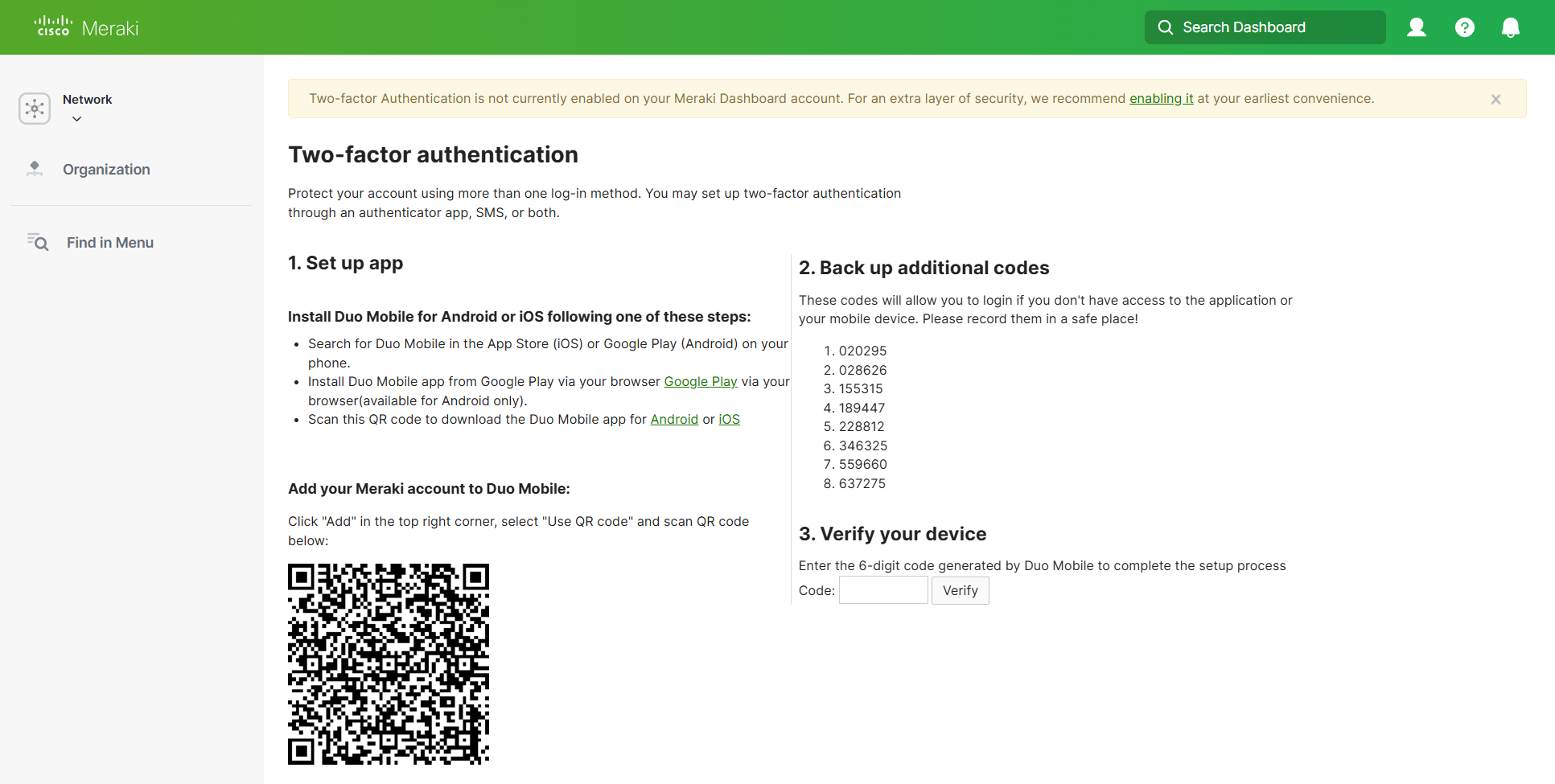Open the Organization menu item
Viewport: 1555px width, 784px height.
[106, 170]
